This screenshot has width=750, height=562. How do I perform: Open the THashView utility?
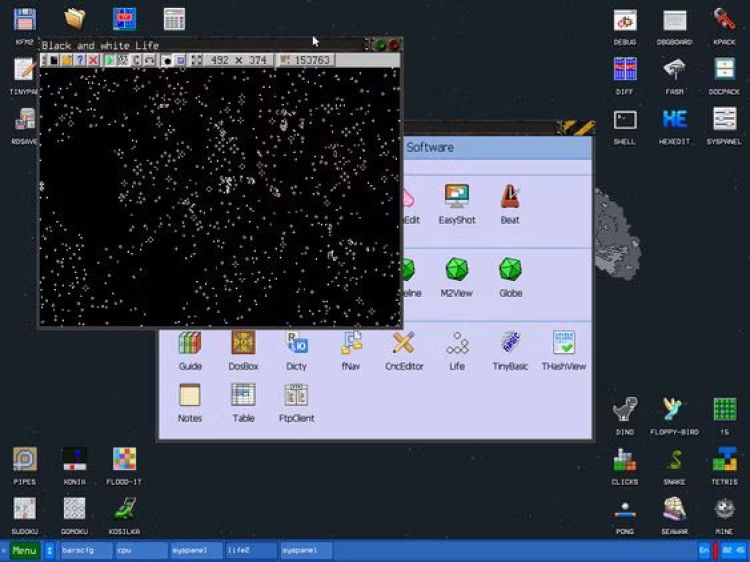point(564,350)
